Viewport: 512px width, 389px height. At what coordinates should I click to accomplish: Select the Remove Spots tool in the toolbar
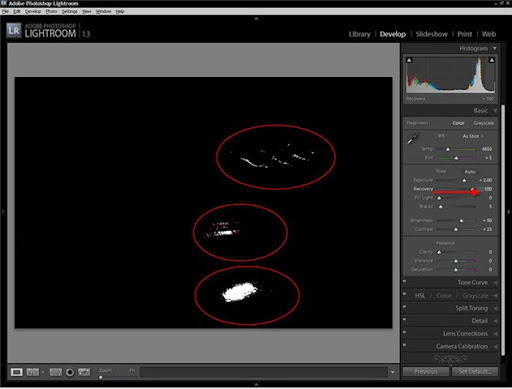(x=84, y=372)
